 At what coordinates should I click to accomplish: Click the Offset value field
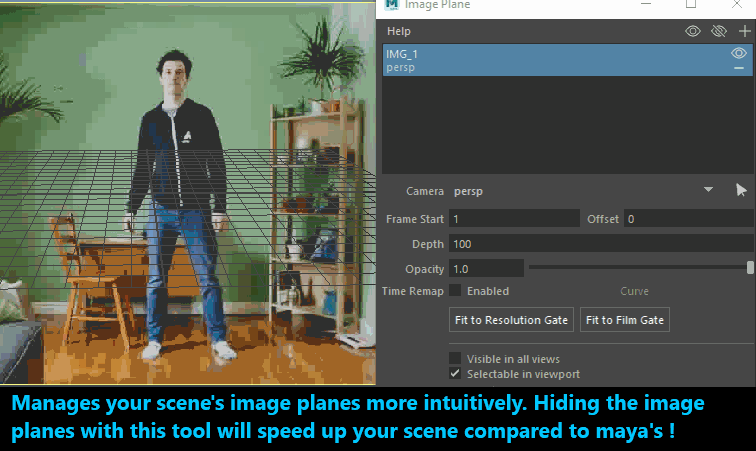tap(688, 218)
